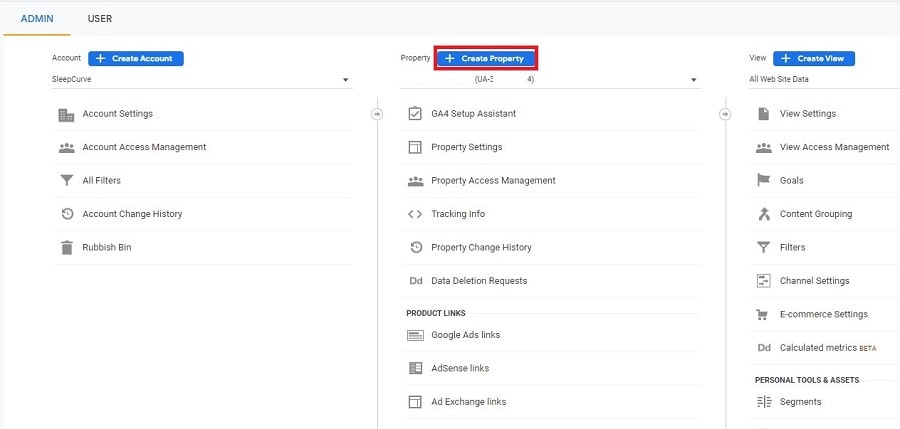Click the Rubbish Bin trash icon

tap(67, 248)
